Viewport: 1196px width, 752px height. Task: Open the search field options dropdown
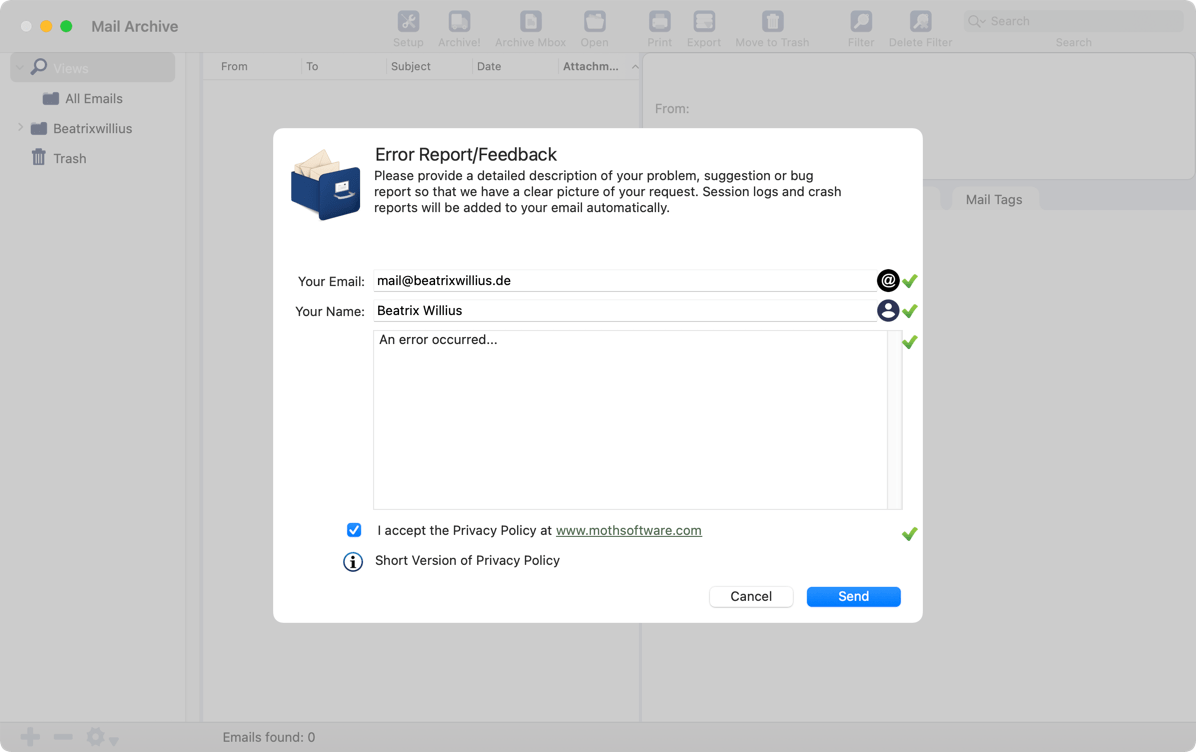point(976,21)
